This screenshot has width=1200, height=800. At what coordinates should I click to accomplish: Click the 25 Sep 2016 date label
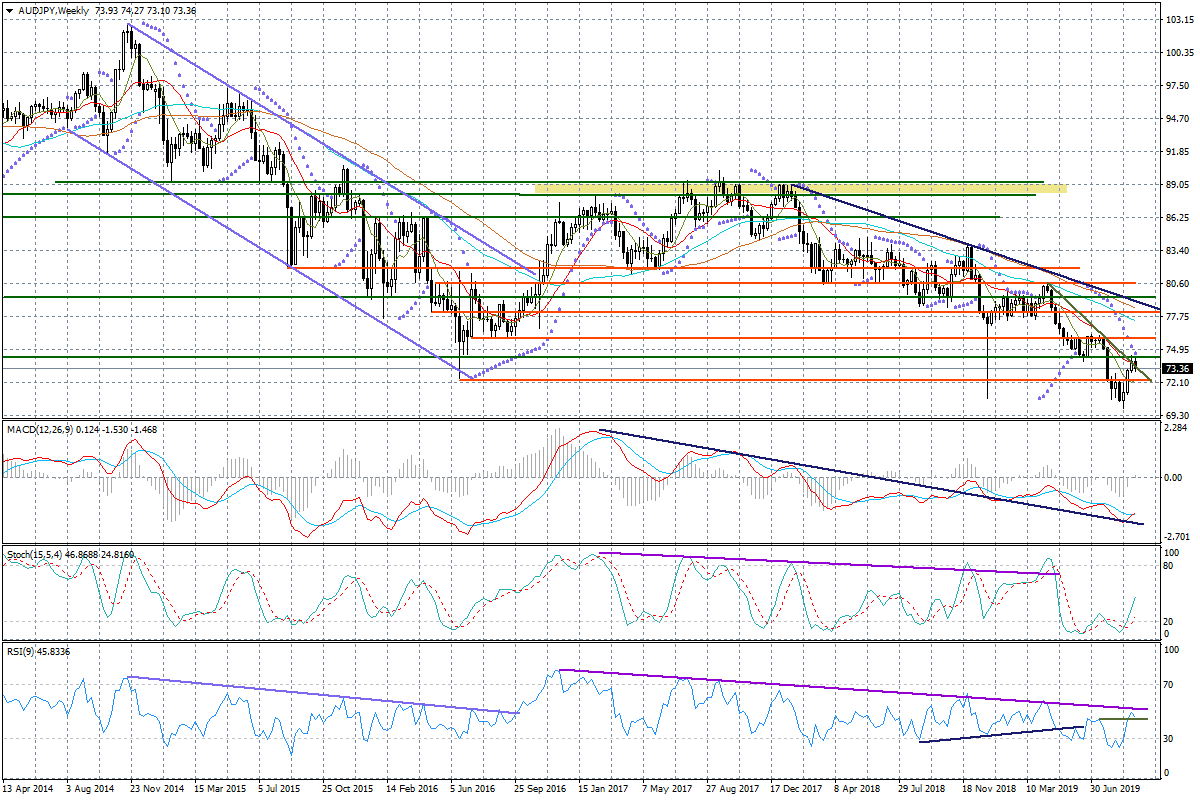(541, 788)
